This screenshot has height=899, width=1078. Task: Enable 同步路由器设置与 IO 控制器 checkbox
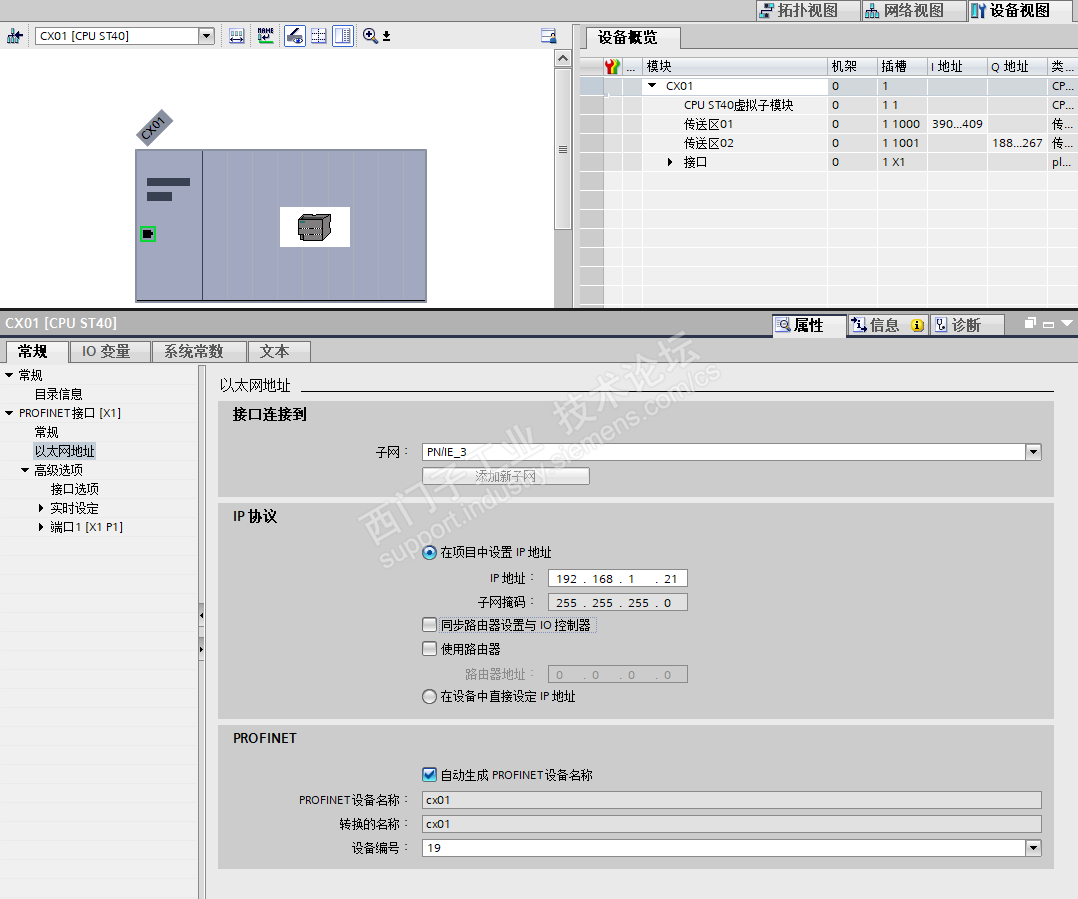(429, 625)
